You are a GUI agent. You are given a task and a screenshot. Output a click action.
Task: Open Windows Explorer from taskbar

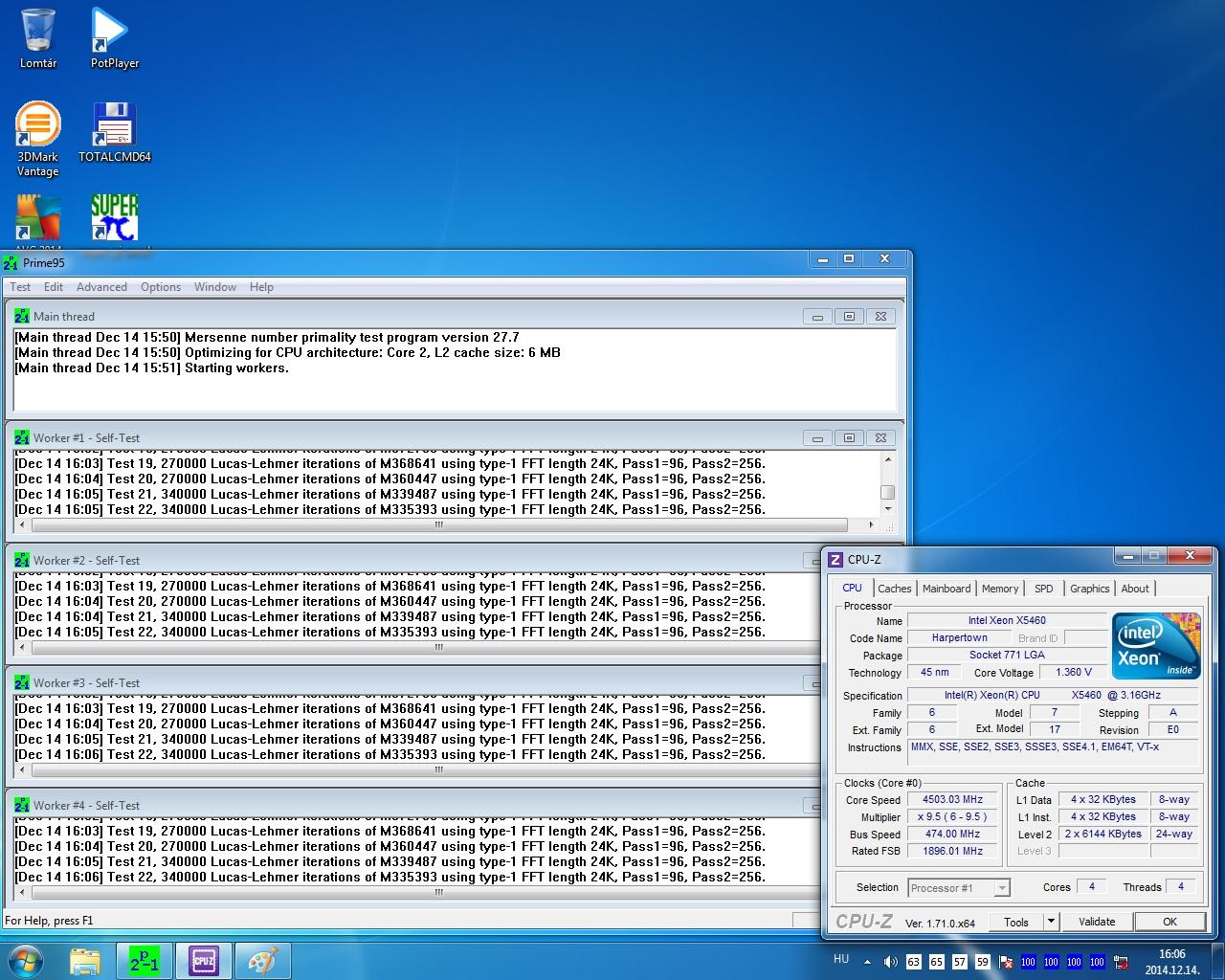(x=85, y=960)
